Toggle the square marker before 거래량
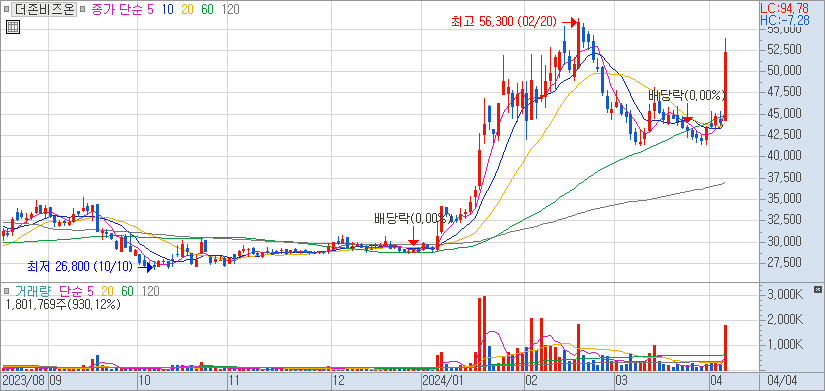This screenshot has height=391, width=825. 7,290
